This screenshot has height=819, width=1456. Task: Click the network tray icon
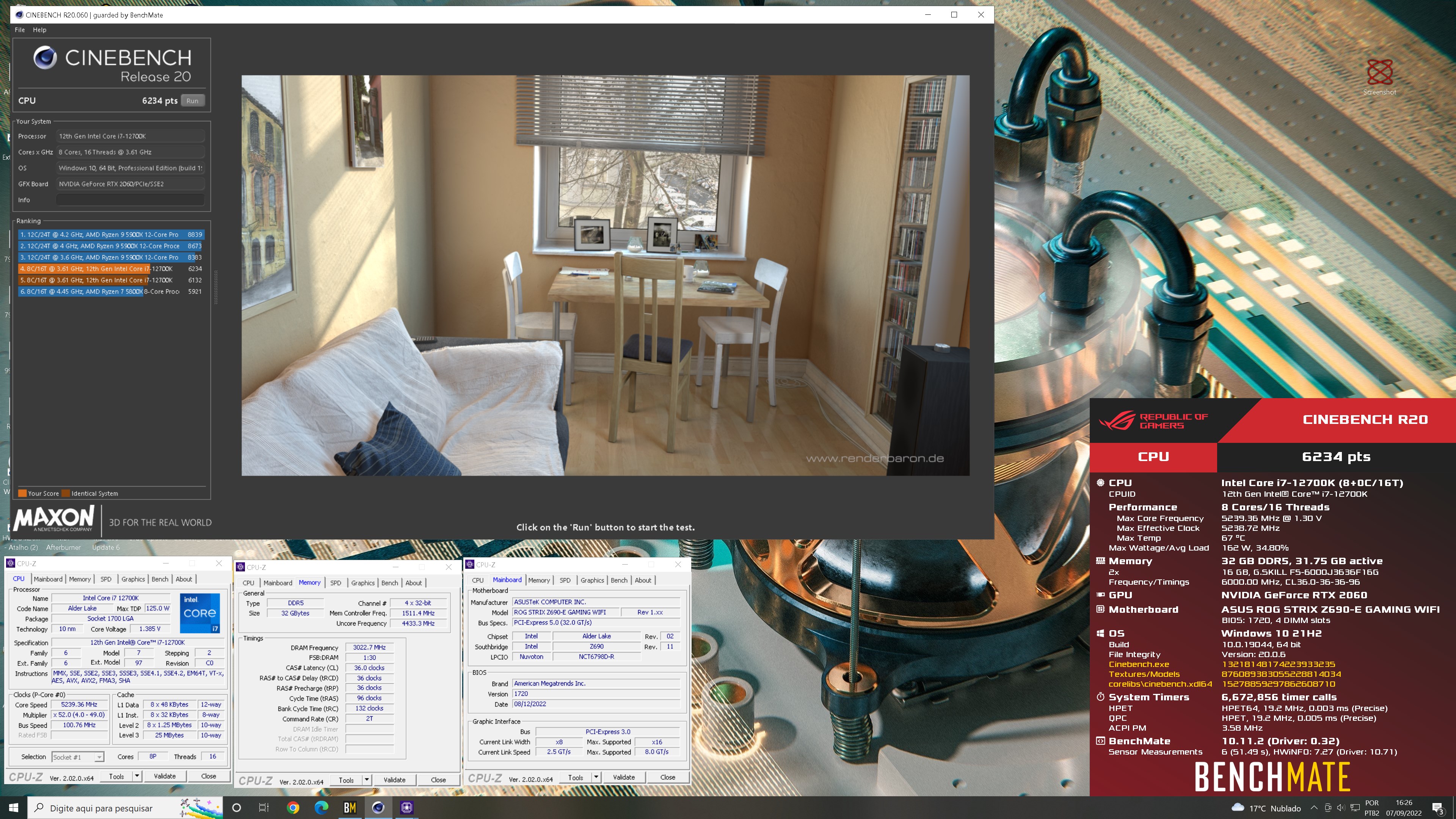pyautogui.click(x=1354, y=808)
